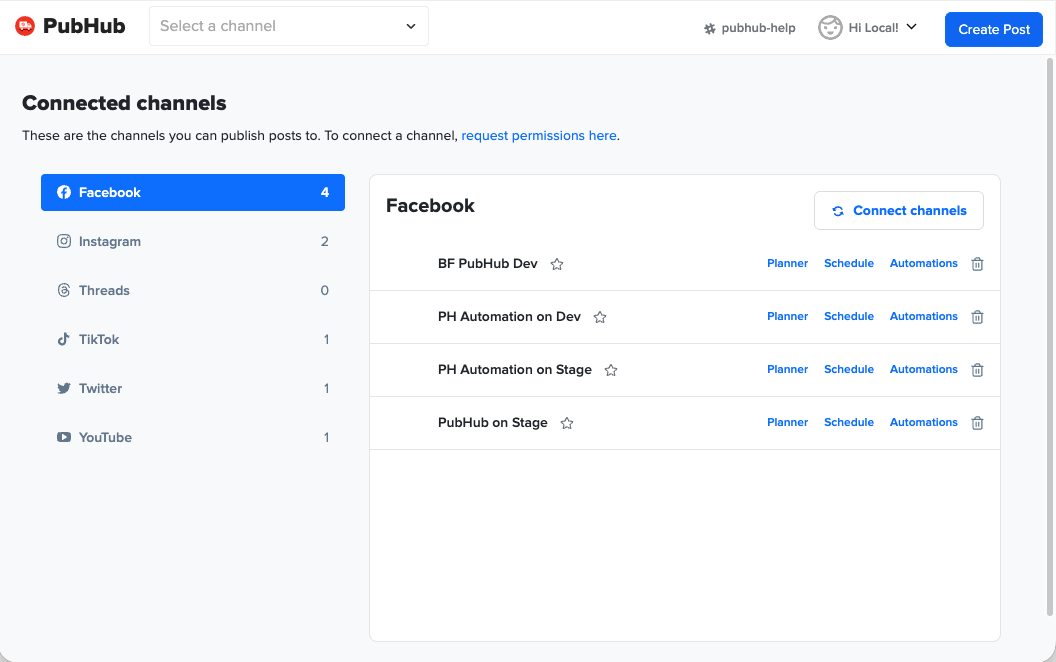
Task: Click the user avatar icon
Action: [830, 28]
